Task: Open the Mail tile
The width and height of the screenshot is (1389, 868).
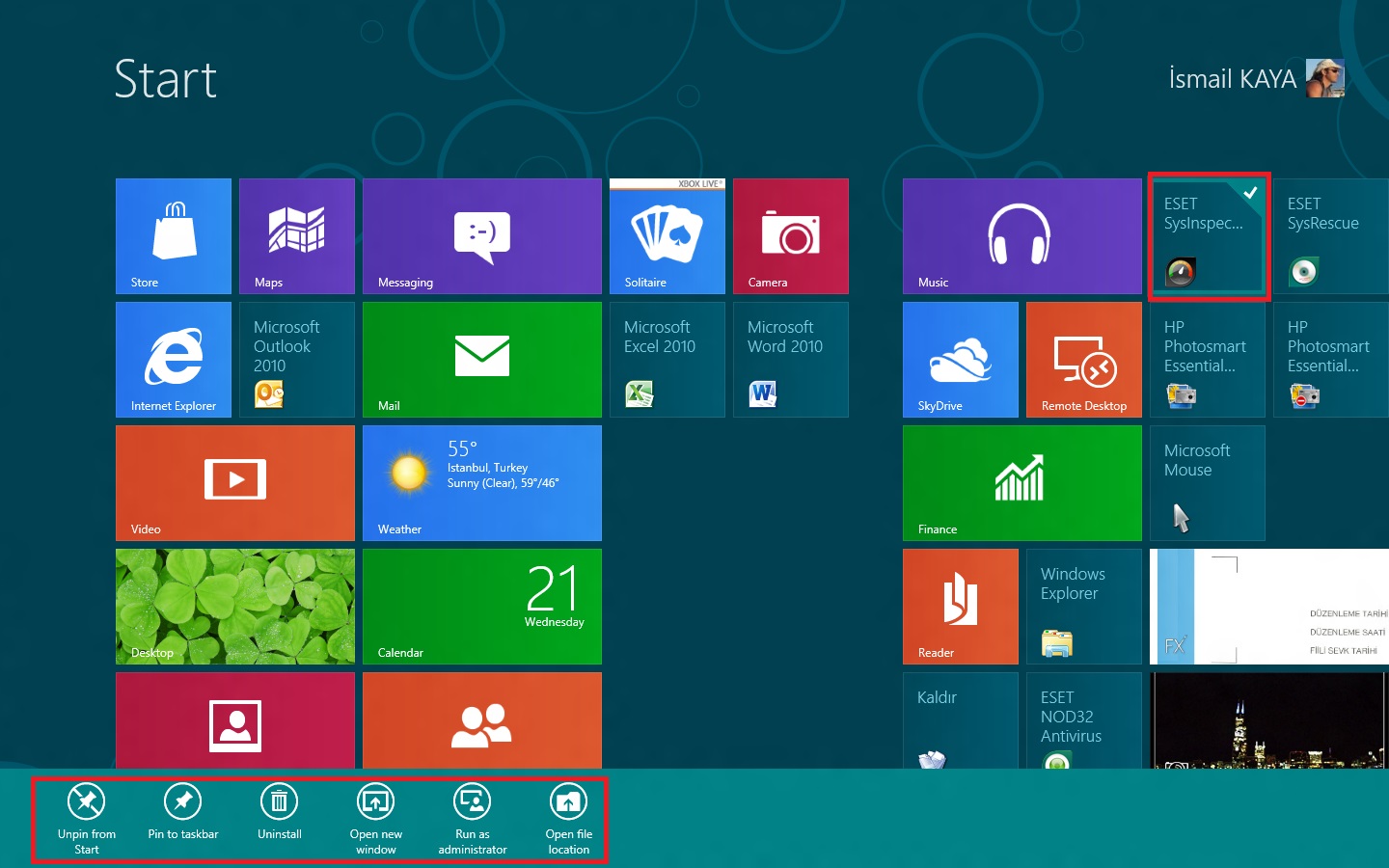Action: coord(482,360)
